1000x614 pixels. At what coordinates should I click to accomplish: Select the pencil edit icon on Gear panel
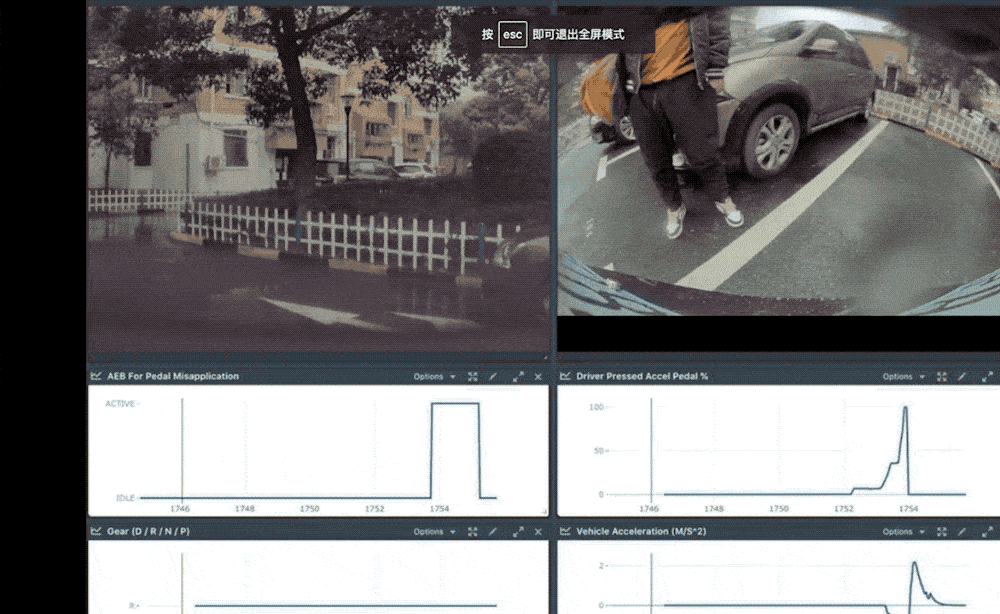coord(495,531)
